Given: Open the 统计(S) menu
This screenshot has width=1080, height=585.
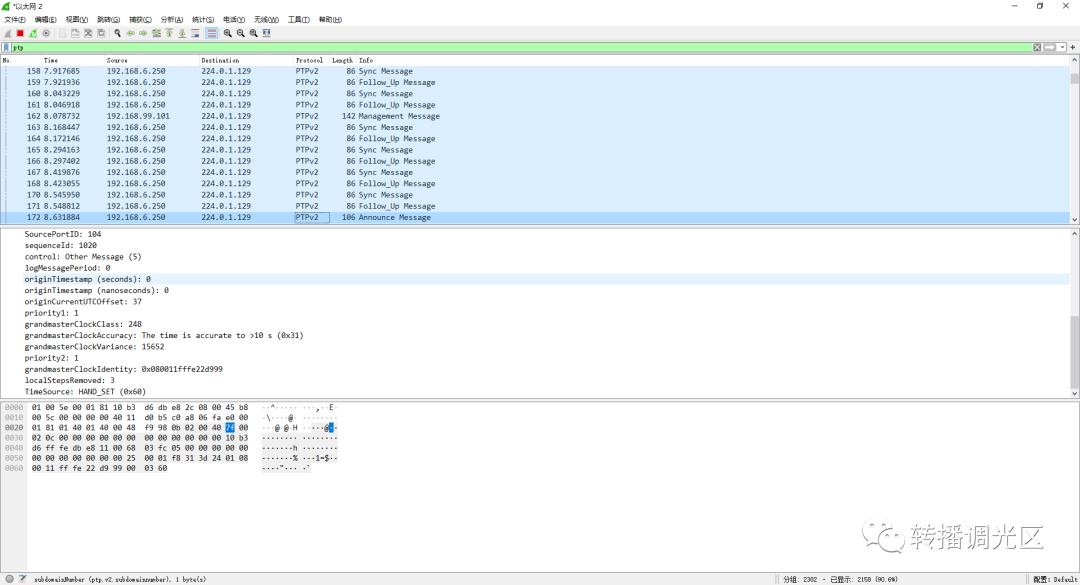Looking at the screenshot, I should click(203, 19).
